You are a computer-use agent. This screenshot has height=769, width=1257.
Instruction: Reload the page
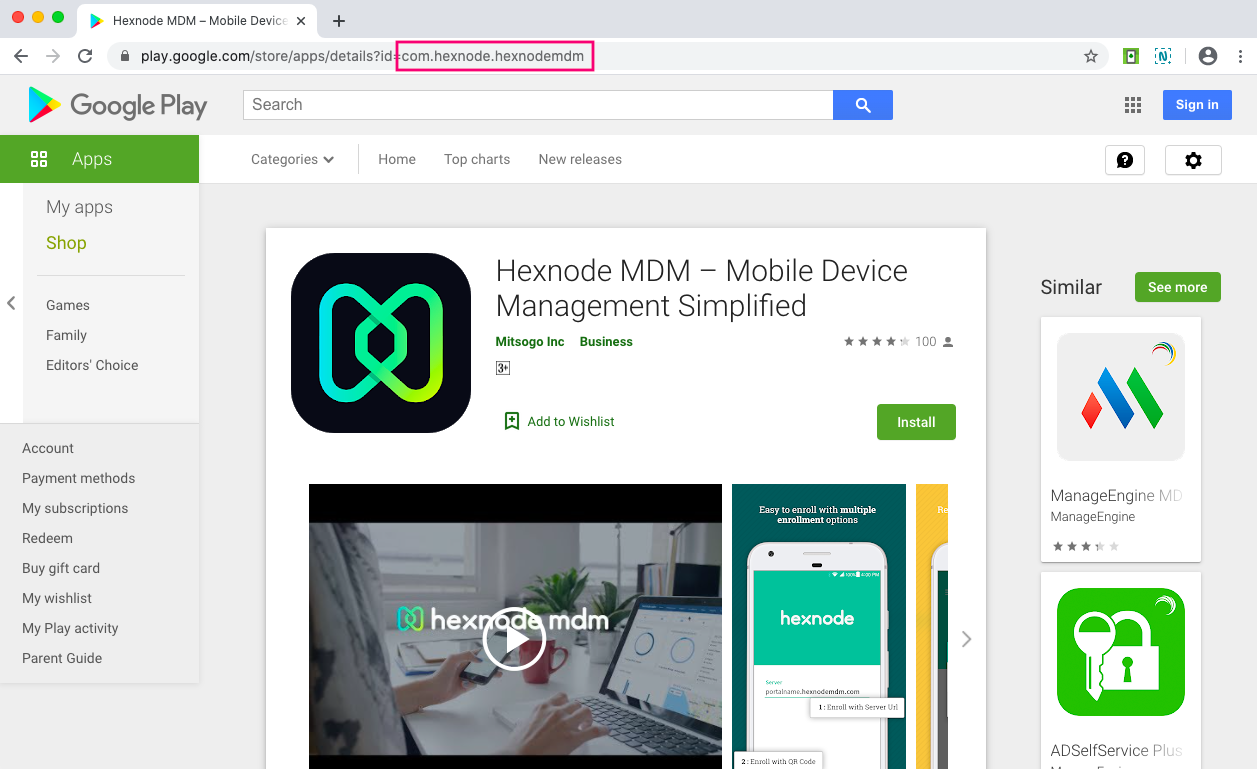tap(85, 56)
